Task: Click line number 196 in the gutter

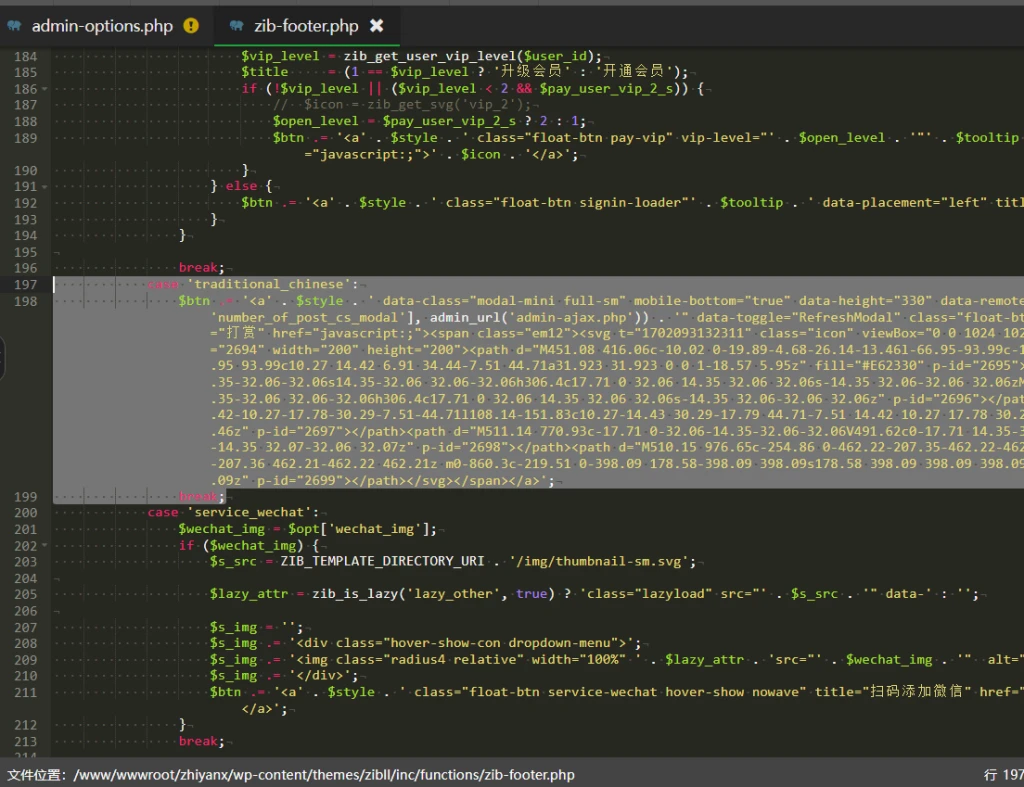Action: coord(25,268)
